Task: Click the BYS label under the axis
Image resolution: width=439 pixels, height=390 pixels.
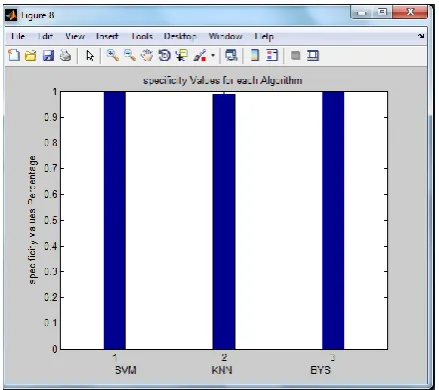Action: (x=320, y=370)
